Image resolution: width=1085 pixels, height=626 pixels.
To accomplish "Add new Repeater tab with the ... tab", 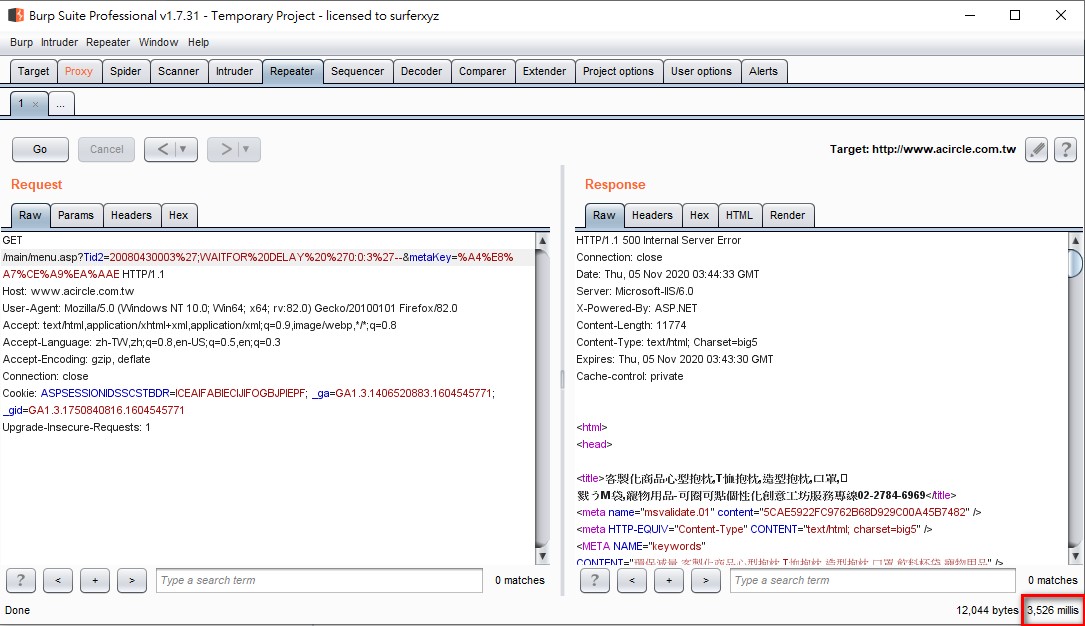I will (61, 104).
